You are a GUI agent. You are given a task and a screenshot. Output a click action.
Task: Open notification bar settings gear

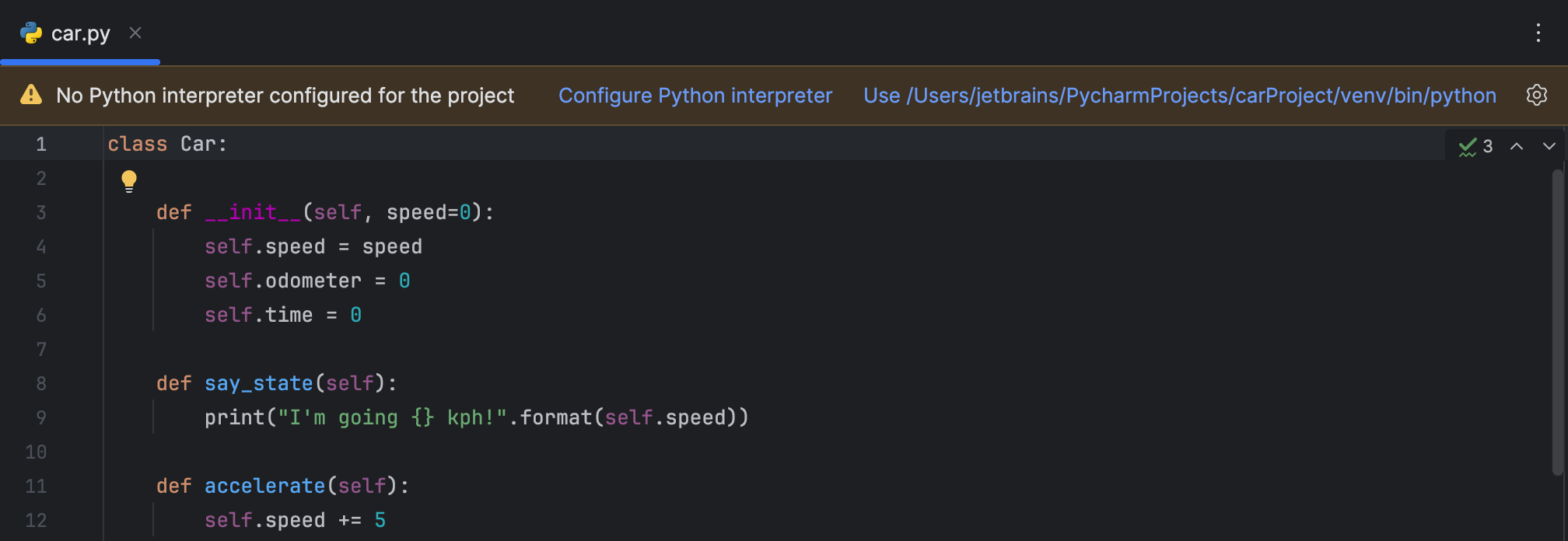click(1536, 96)
